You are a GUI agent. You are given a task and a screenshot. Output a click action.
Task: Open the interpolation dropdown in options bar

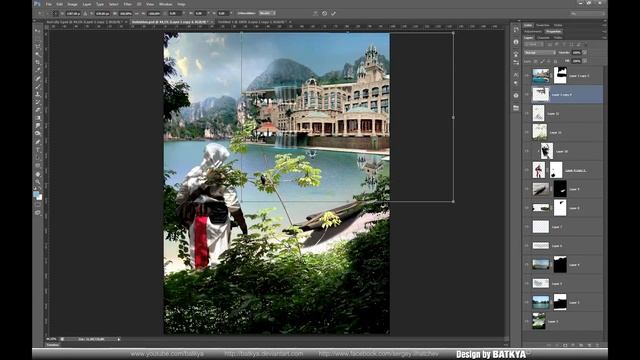coord(267,13)
